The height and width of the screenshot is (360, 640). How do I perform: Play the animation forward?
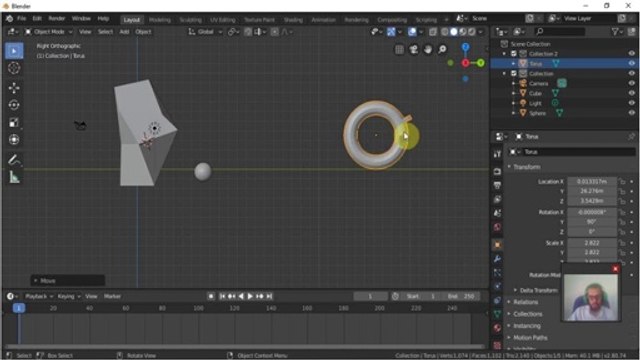(250, 296)
